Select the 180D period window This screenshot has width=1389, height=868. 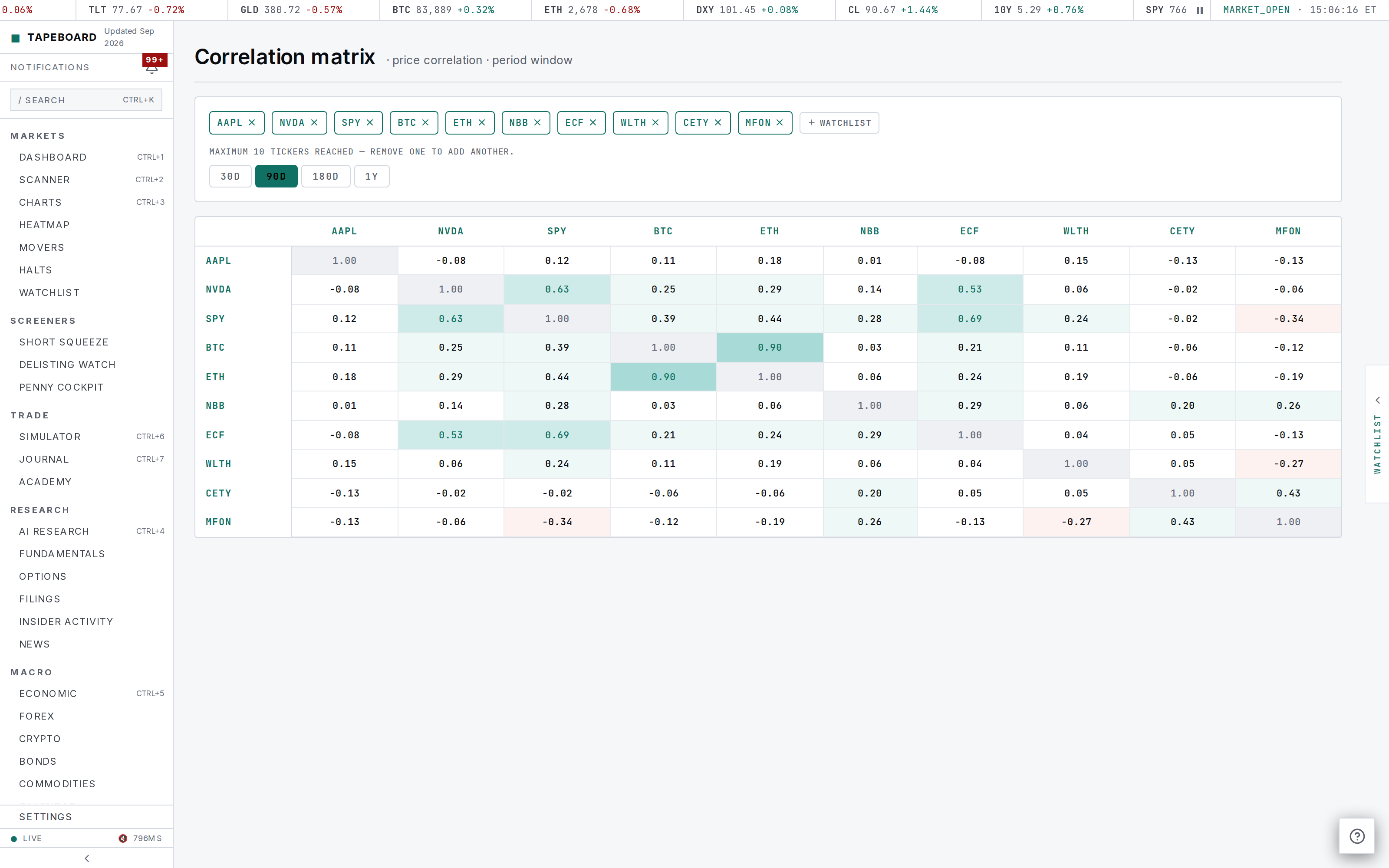[326, 176]
